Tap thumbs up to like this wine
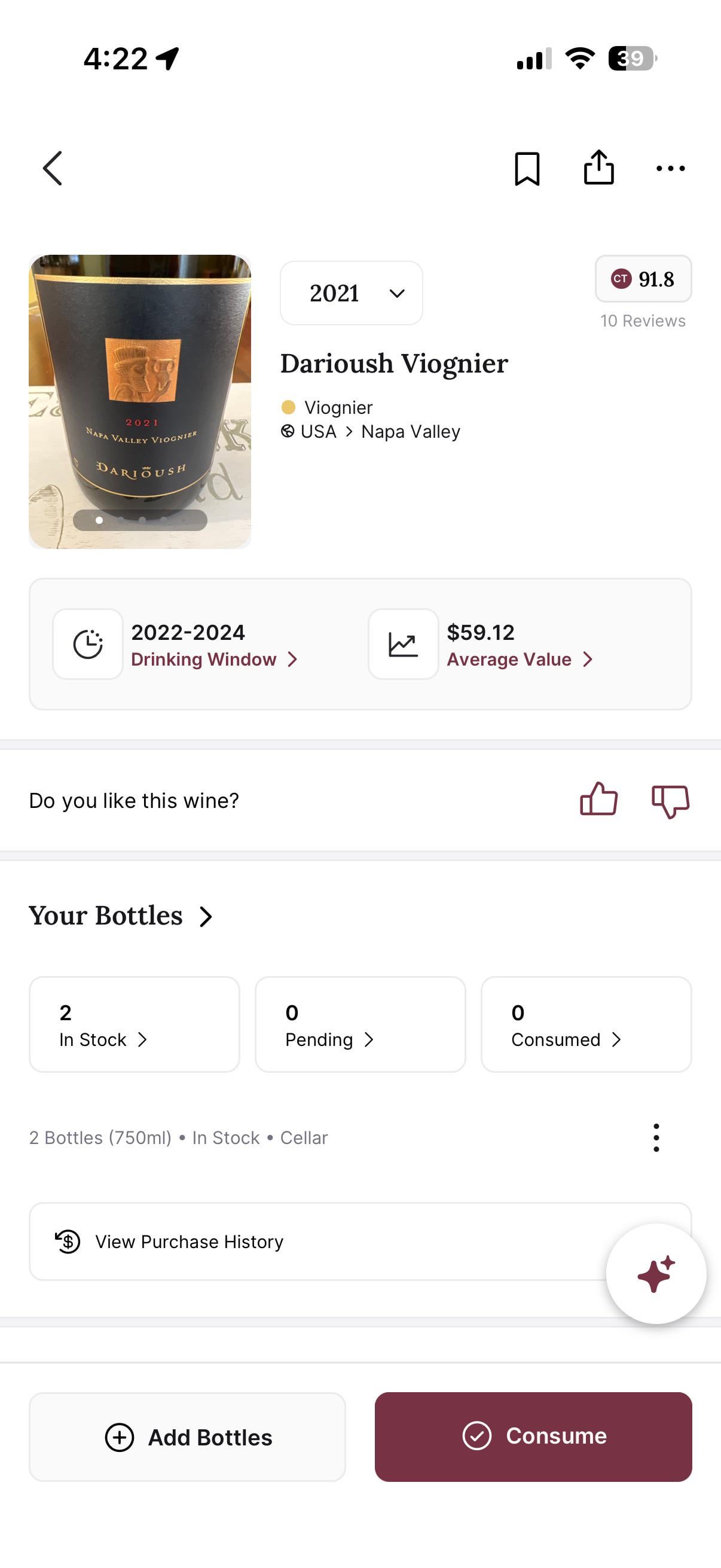721x1568 pixels. coord(598,799)
